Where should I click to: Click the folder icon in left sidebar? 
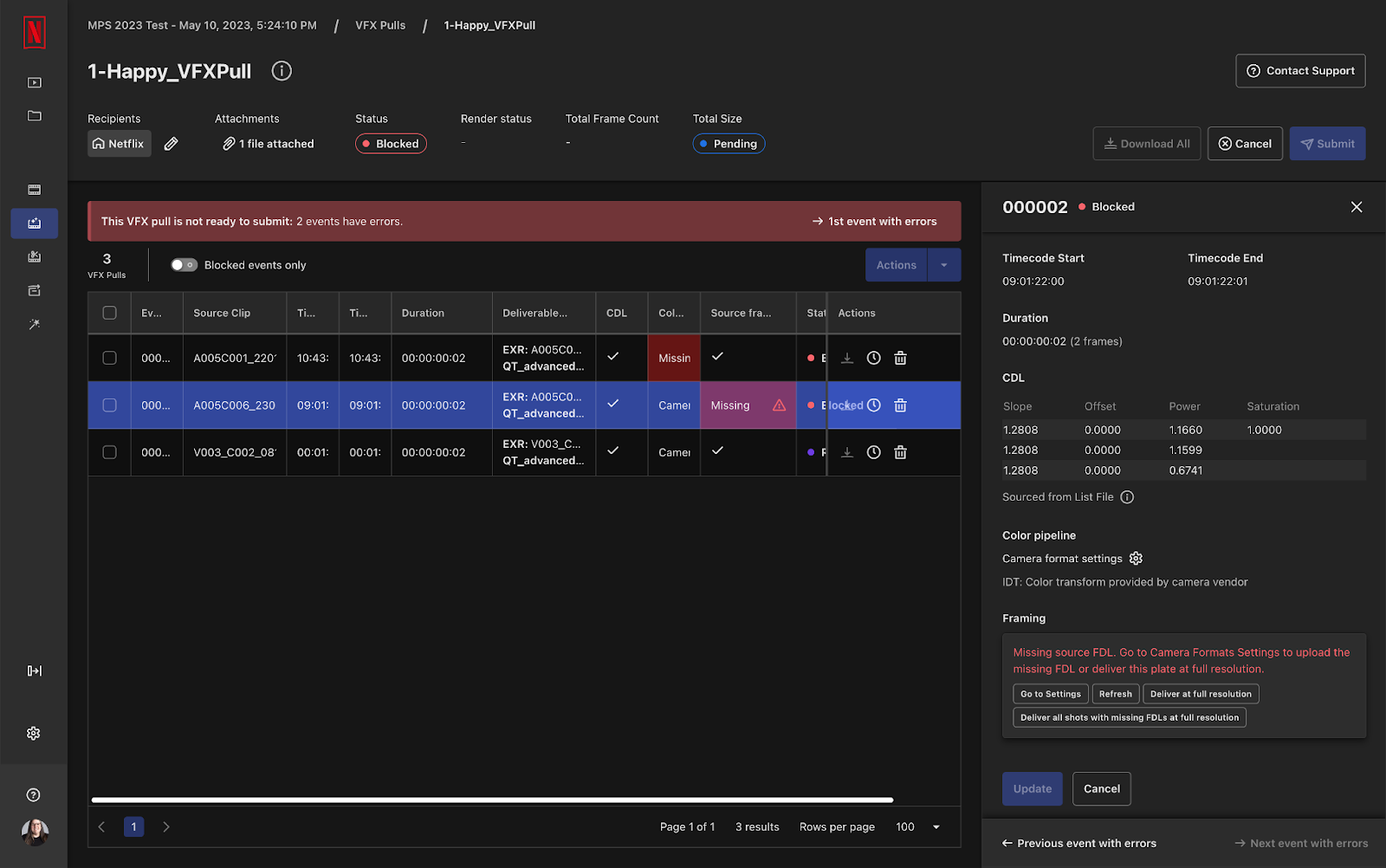point(35,116)
